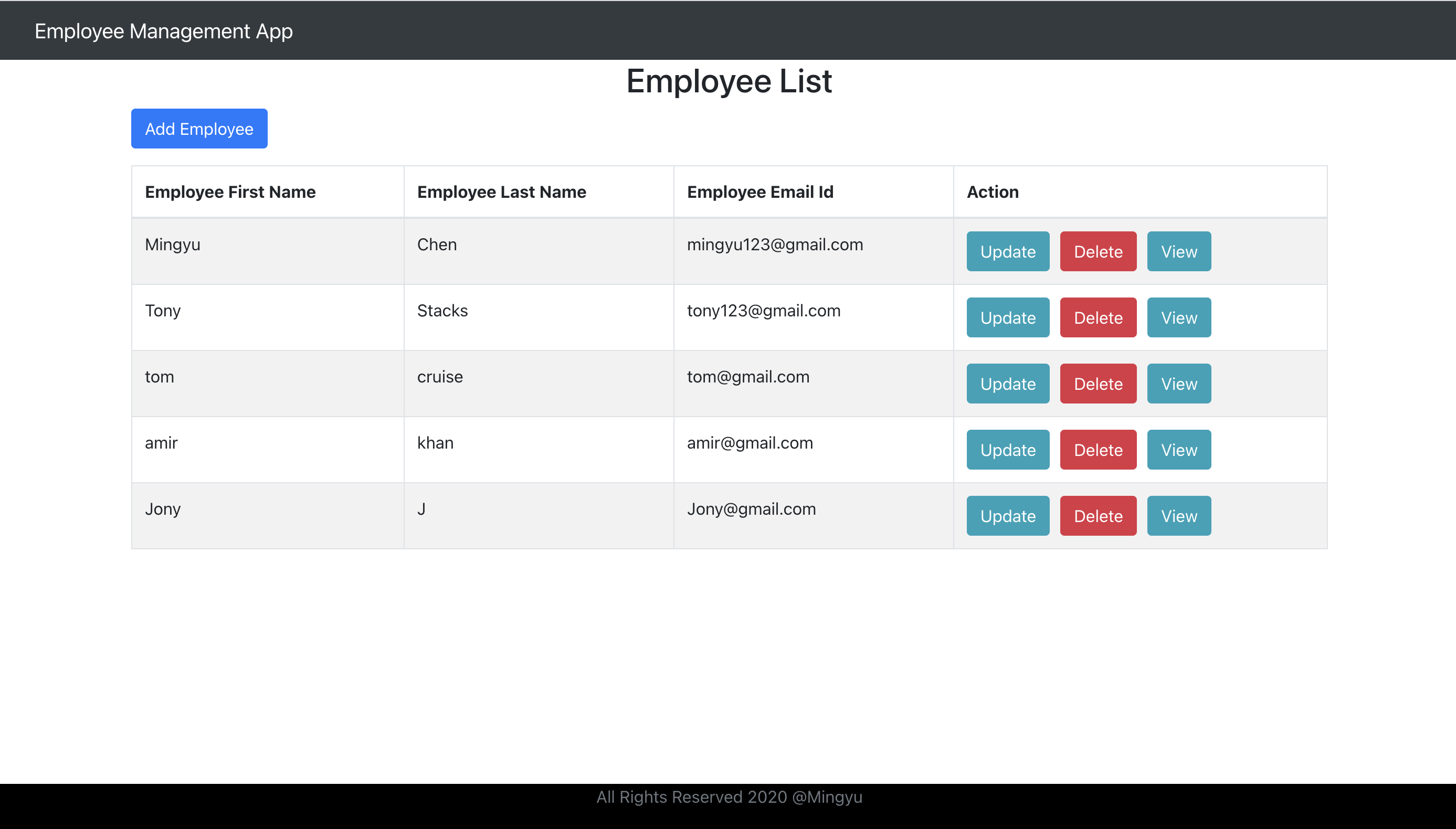Delete the amir khan entry

pos(1098,449)
